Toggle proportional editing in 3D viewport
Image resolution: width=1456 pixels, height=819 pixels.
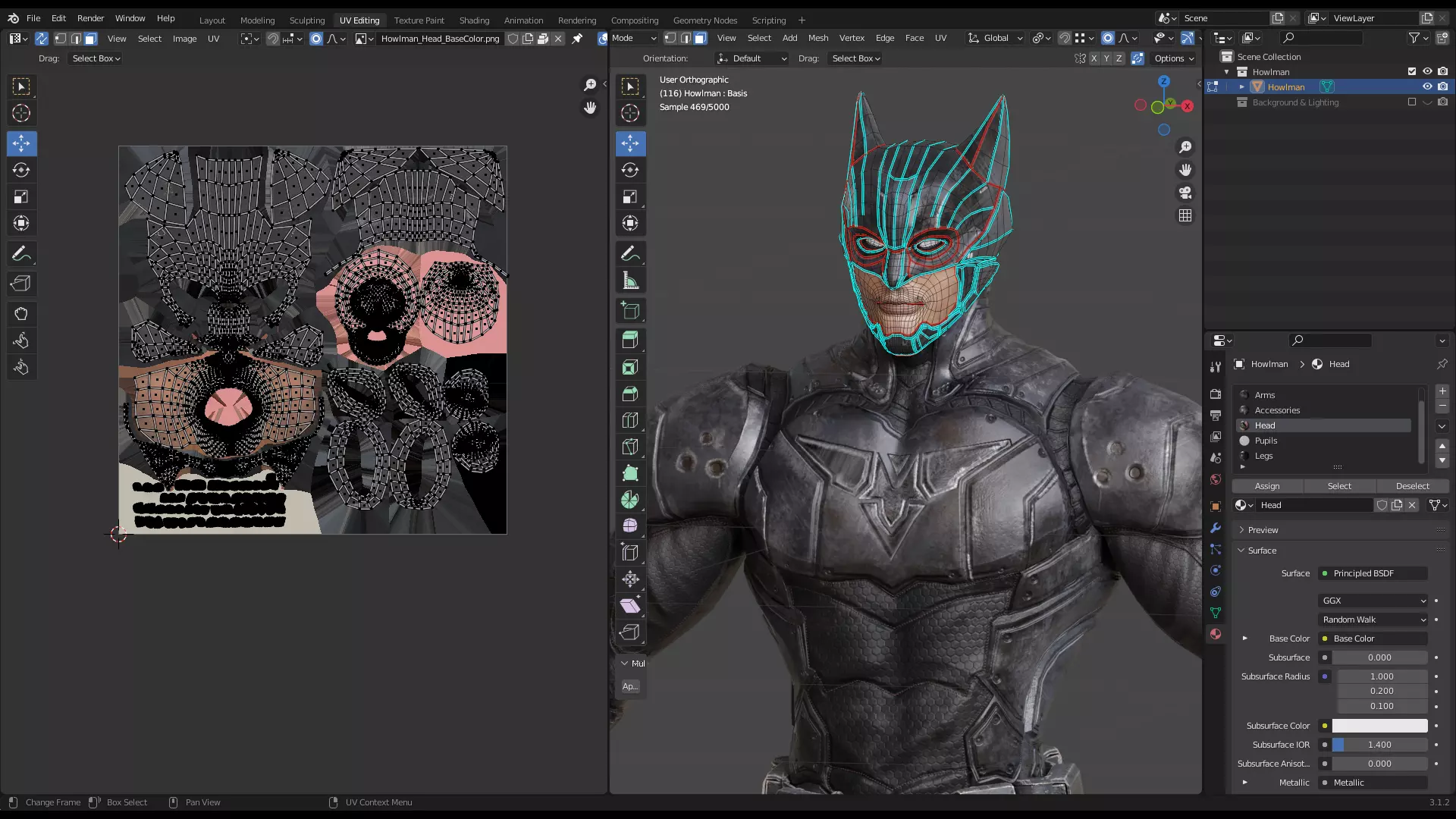click(x=1108, y=39)
